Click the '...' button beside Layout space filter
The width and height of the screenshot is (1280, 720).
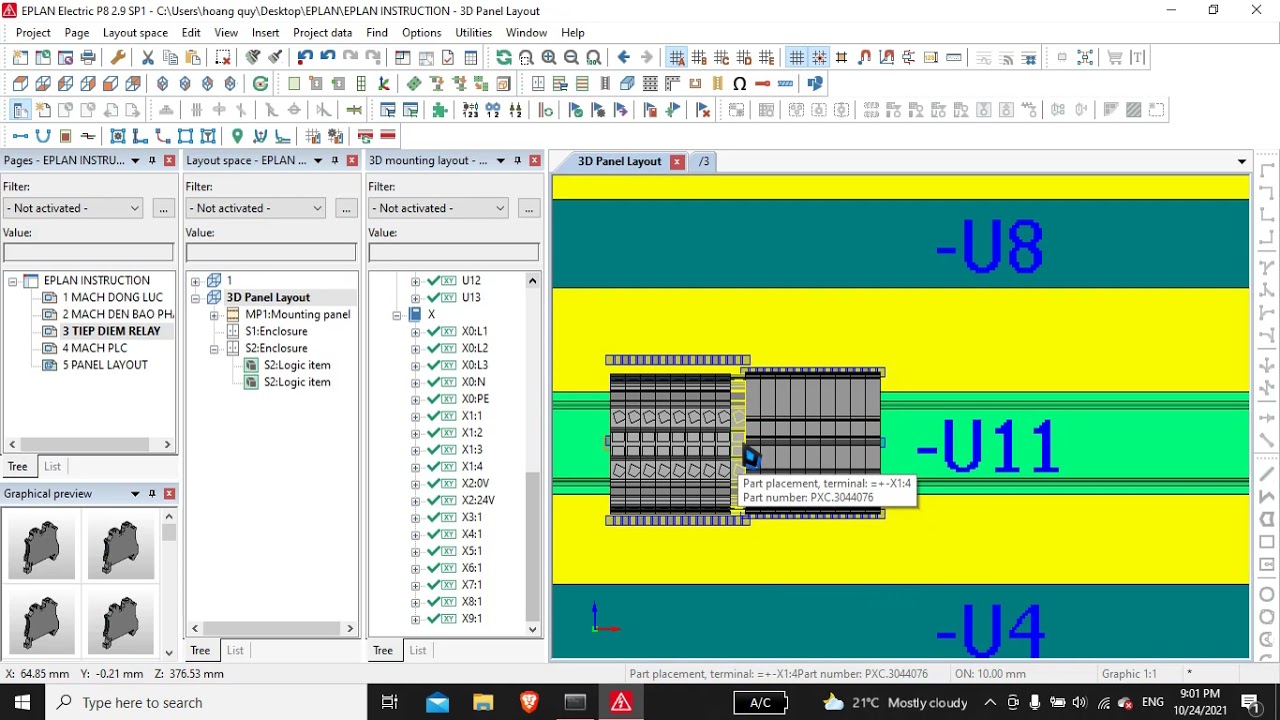tap(346, 208)
